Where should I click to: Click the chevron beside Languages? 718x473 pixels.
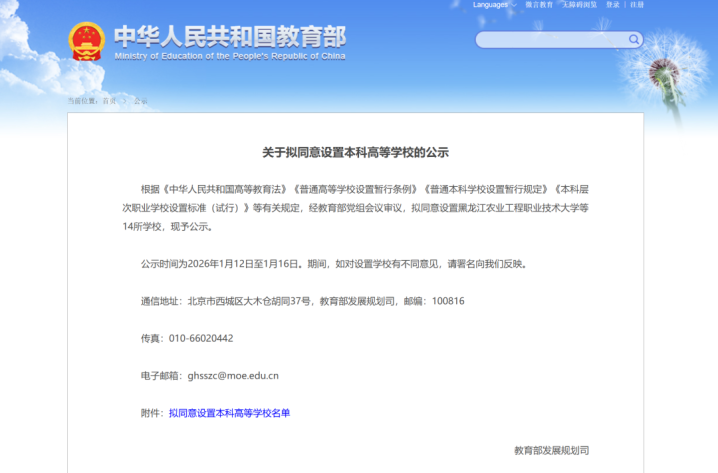515,5
